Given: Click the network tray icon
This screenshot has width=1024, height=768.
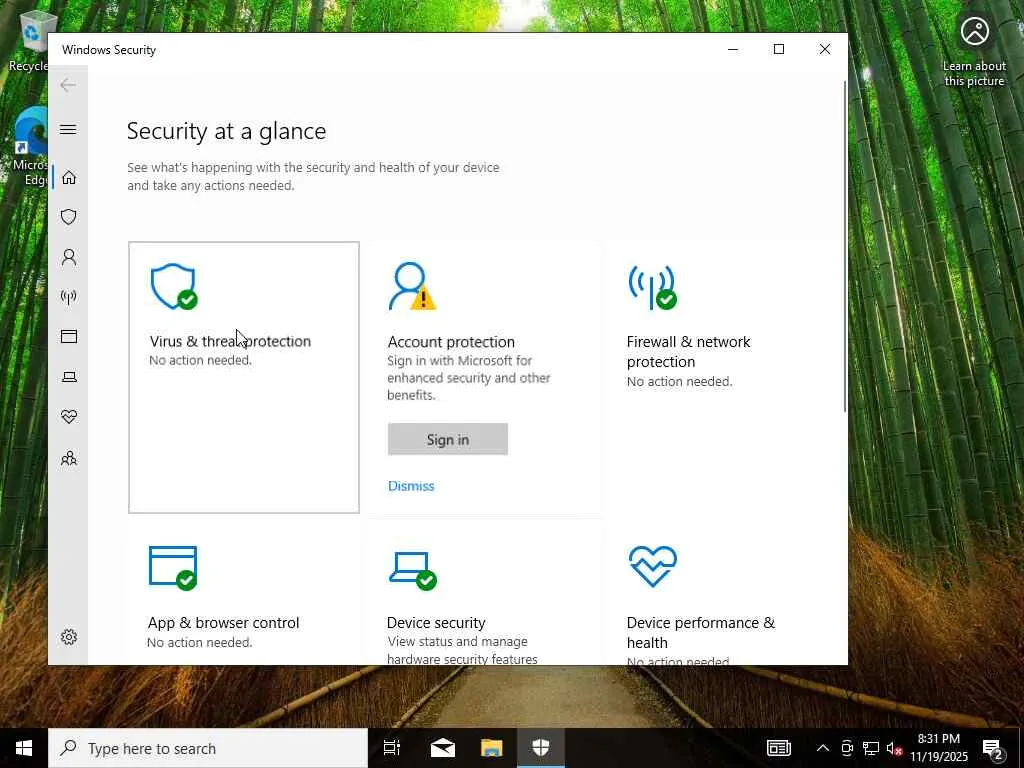Looking at the screenshot, I should pyautogui.click(x=871, y=748).
